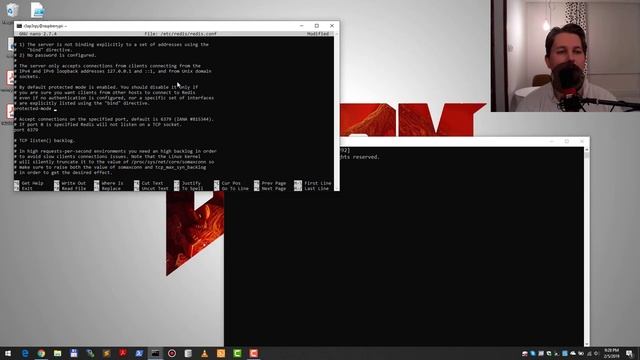640x360 pixels.
Task: Click the Go To Line shortcut in nano
Action: [x=231, y=189]
